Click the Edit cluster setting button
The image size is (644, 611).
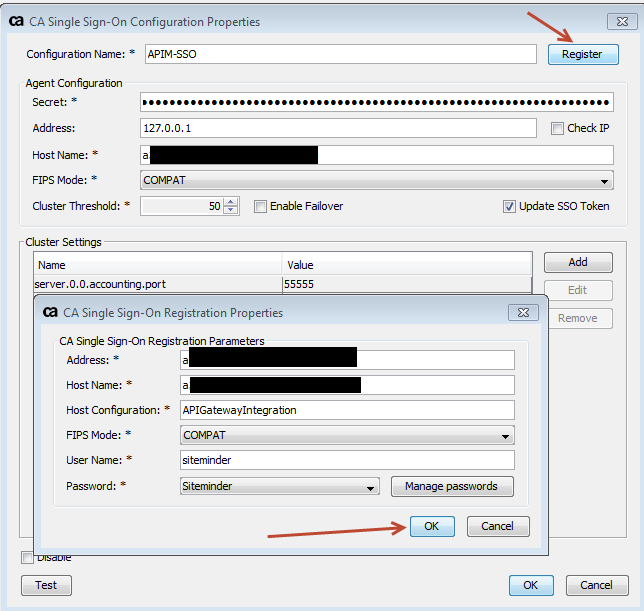[578, 290]
